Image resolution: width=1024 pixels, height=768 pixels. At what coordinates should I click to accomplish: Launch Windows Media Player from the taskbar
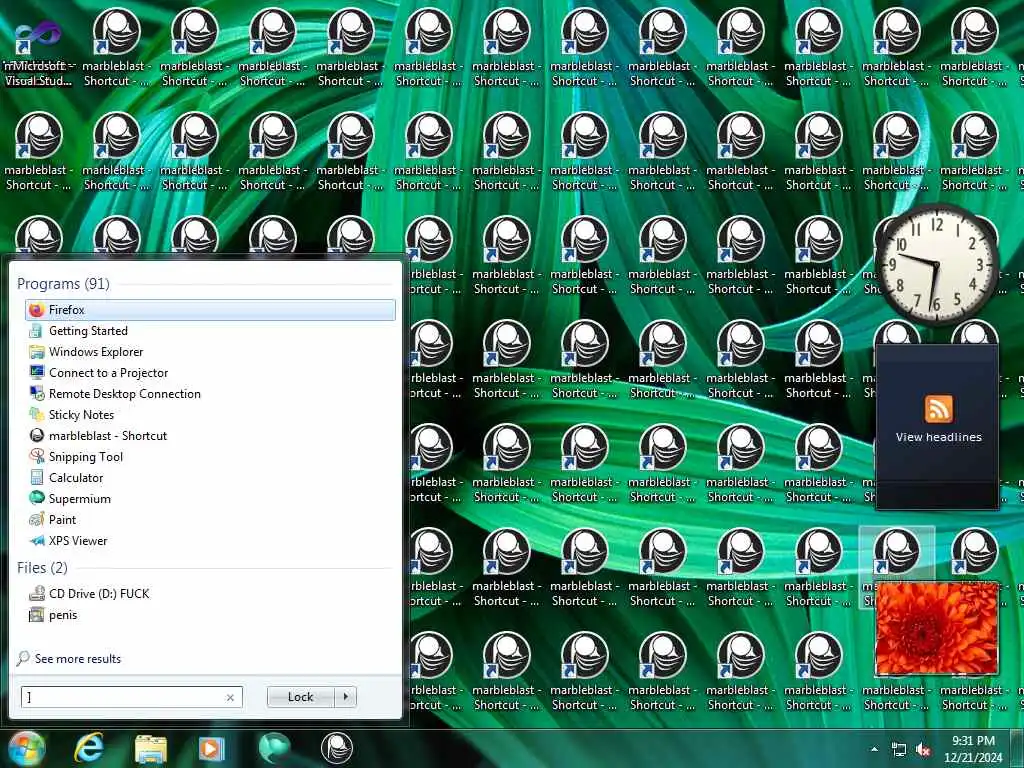pyautogui.click(x=211, y=748)
